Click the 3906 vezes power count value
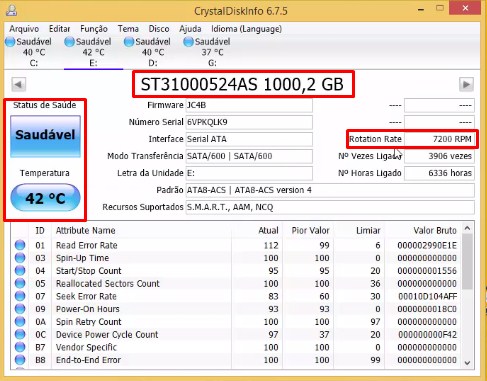The height and width of the screenshot is (381, 487). 439,156
